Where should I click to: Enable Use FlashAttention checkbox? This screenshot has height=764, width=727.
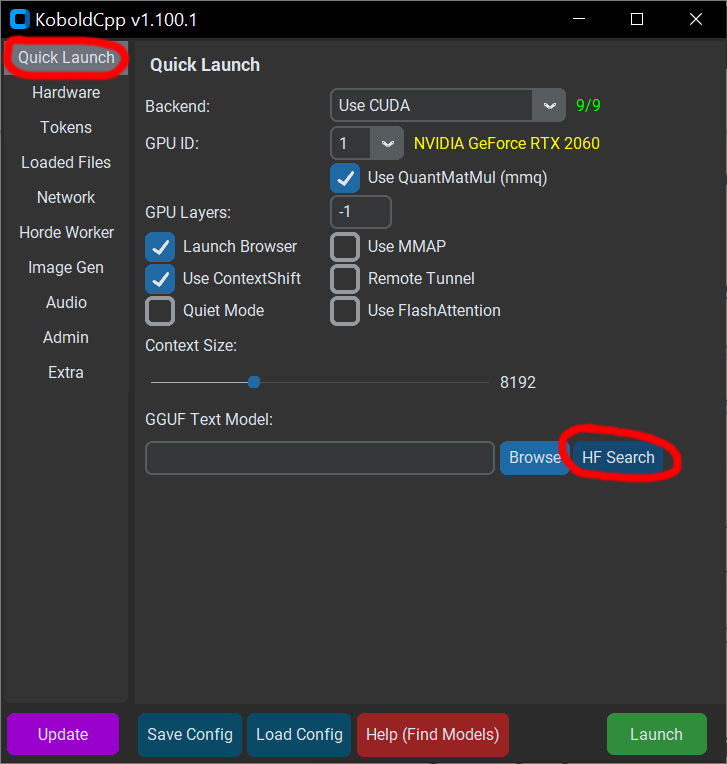click(345, 311)
